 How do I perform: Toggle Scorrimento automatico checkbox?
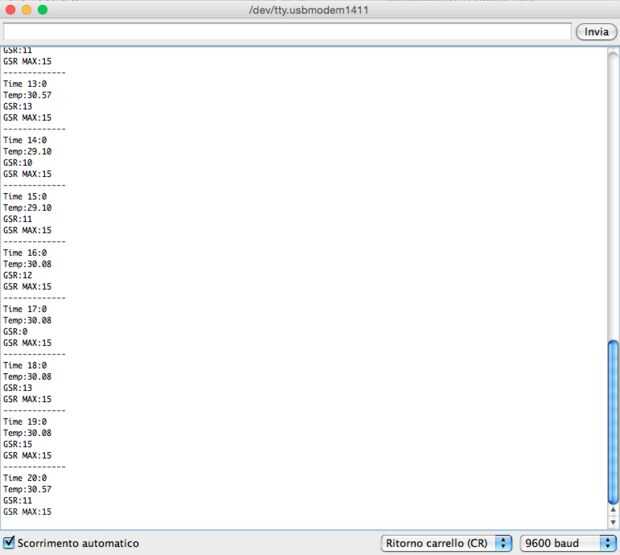pyautogui.click(x=8, y=542)
